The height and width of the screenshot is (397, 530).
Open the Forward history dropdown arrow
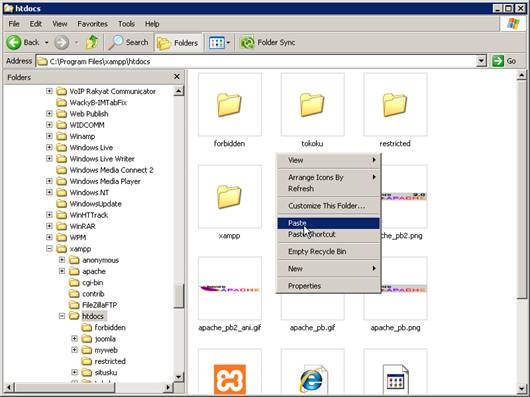coord(76,43)
